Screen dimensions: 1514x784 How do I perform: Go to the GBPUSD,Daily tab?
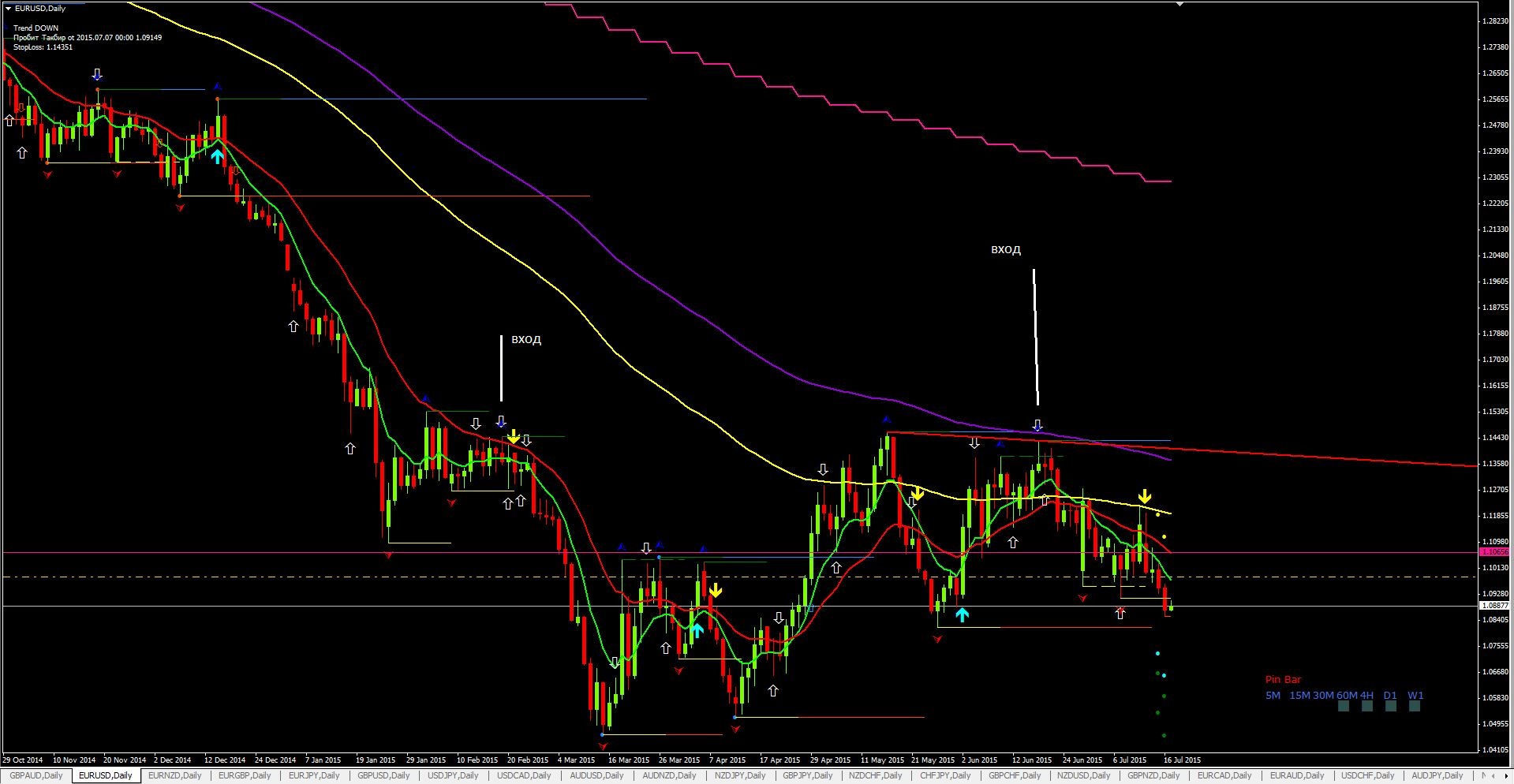[x=383, y=776]
